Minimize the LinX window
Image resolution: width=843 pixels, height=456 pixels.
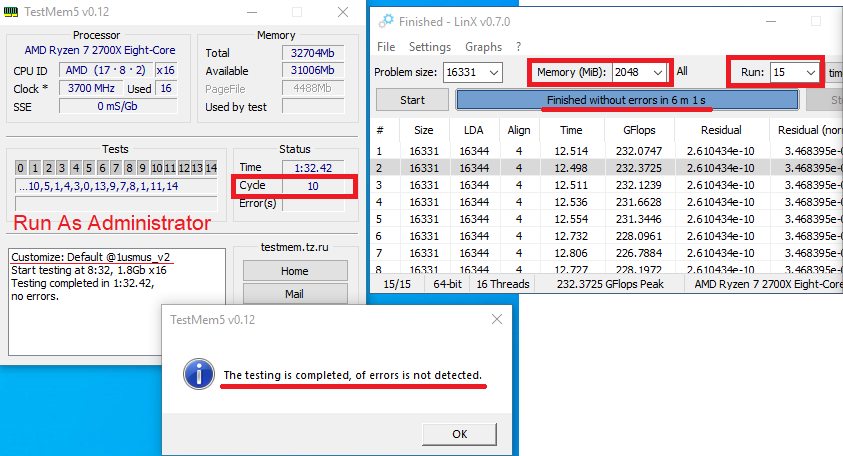click(770, 22)
